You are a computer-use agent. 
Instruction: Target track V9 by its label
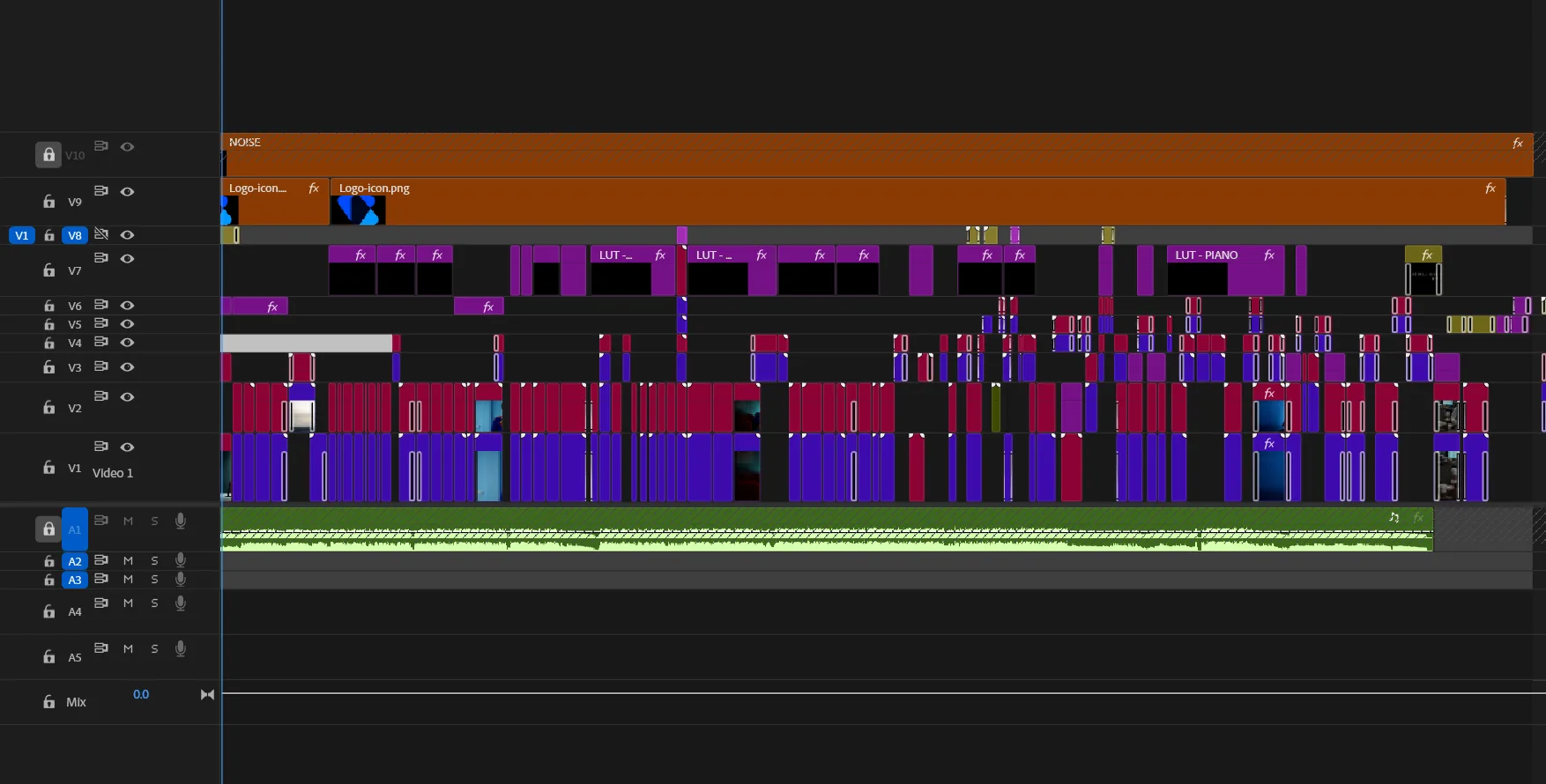click(x=75, y=202)
